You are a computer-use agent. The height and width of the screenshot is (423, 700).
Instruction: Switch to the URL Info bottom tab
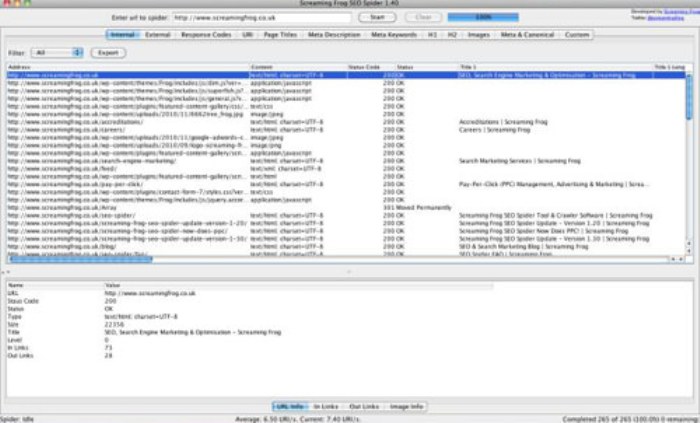tap(290, 406)
